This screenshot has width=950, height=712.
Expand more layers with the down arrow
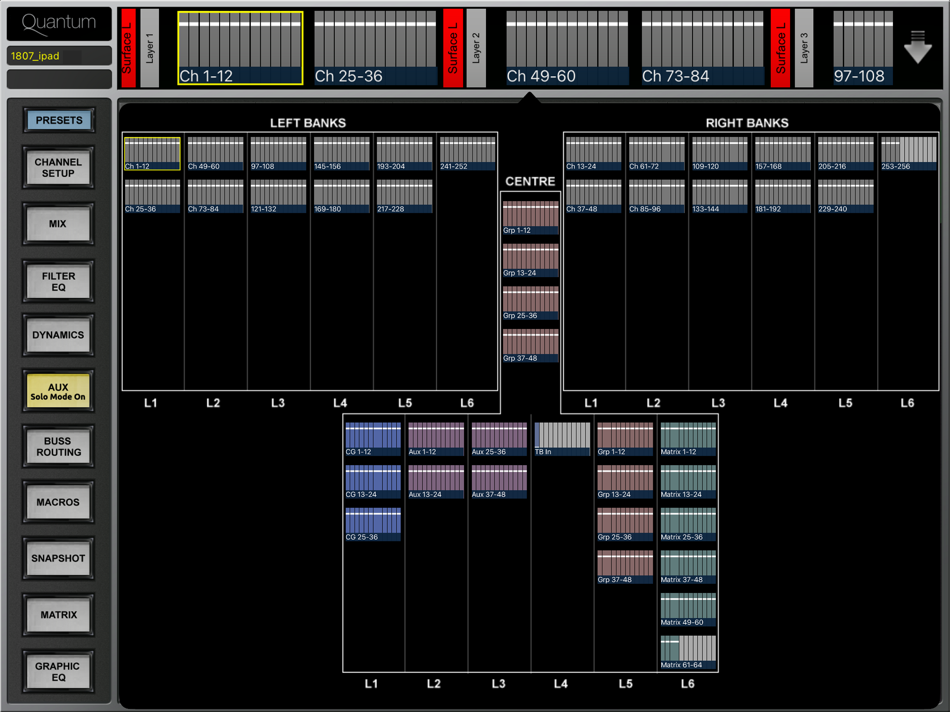point(917,47)
